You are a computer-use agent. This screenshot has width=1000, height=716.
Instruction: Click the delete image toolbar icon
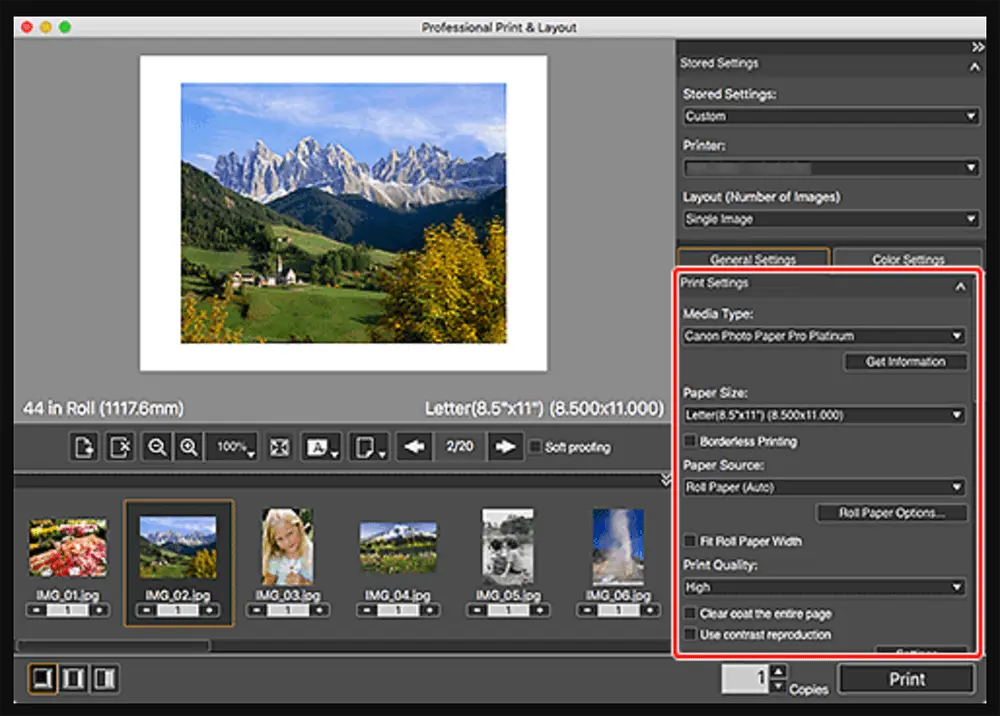tap(120, 446)
